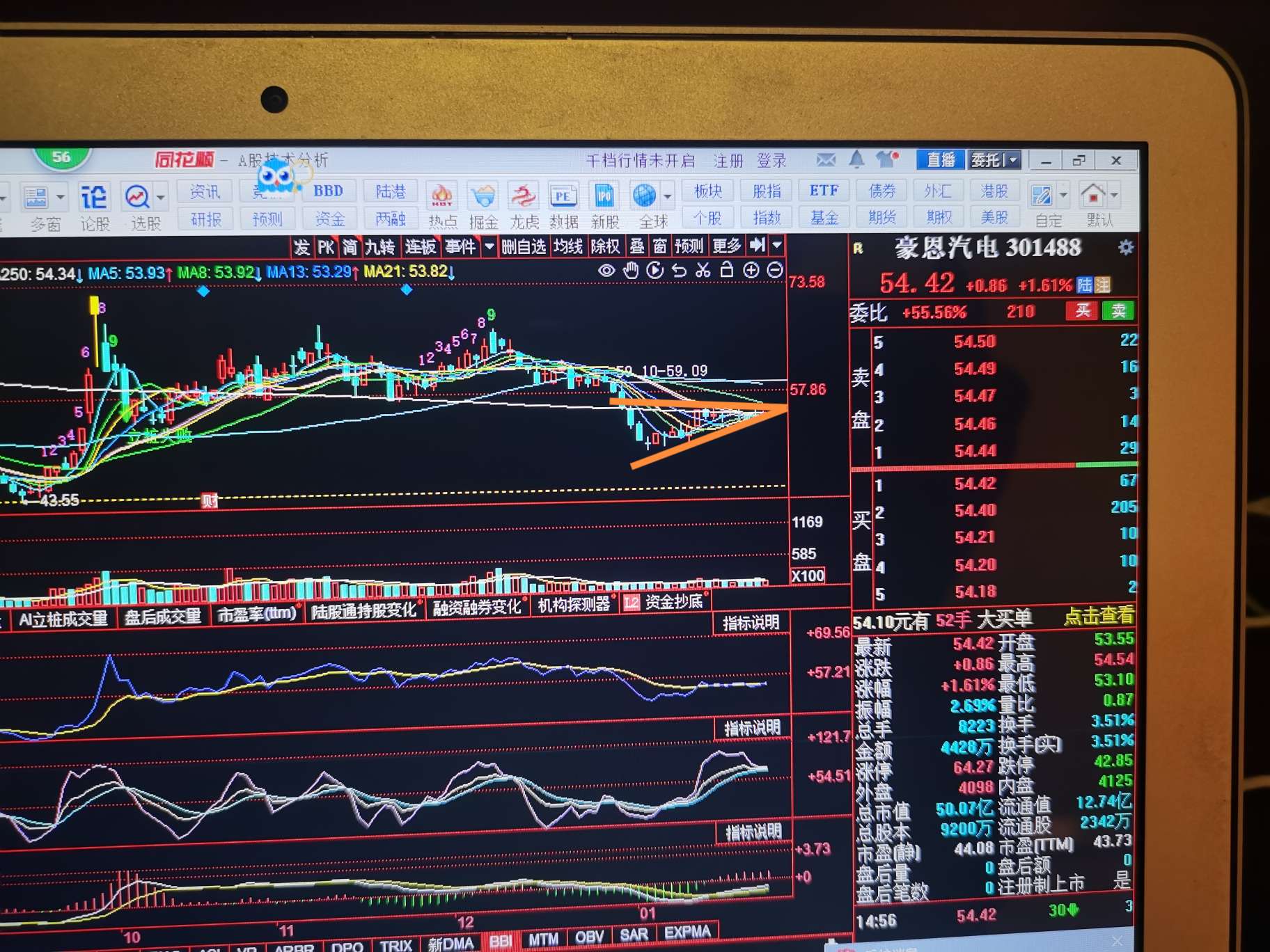The width and height of the screenshot is (1270, 952).
Task: Click the undo arrow tool on chart
Action: [x=679, y=270]
